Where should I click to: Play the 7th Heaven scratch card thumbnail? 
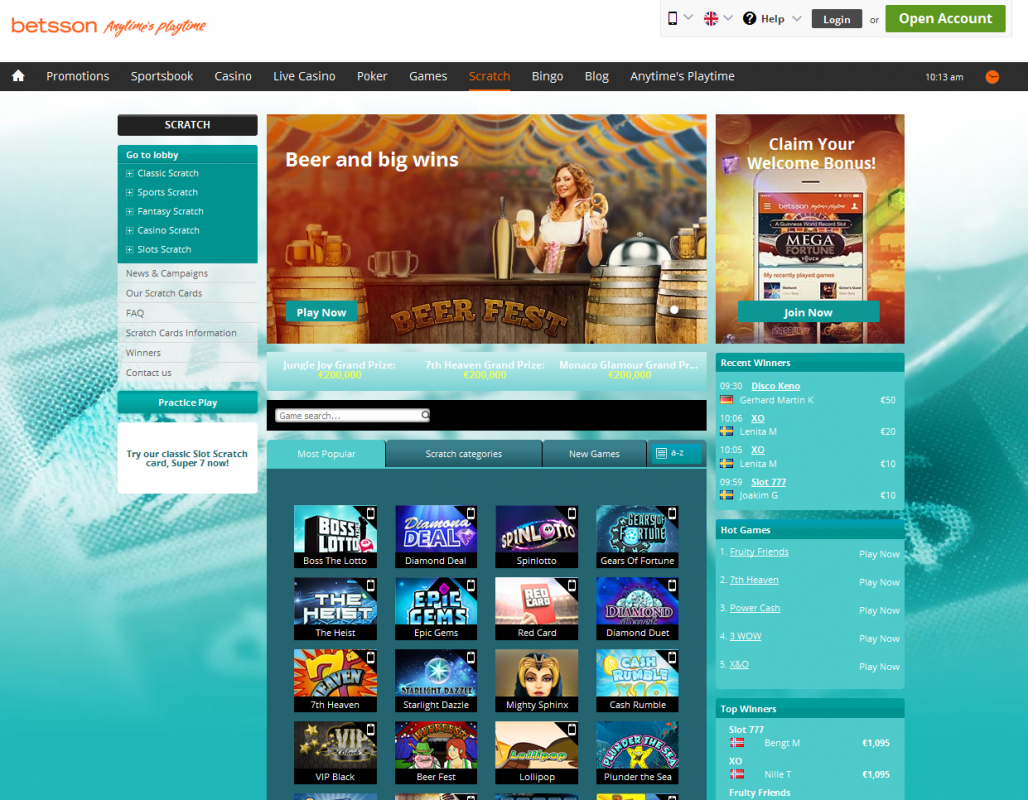pyautogui.click(x=335, y=681)
